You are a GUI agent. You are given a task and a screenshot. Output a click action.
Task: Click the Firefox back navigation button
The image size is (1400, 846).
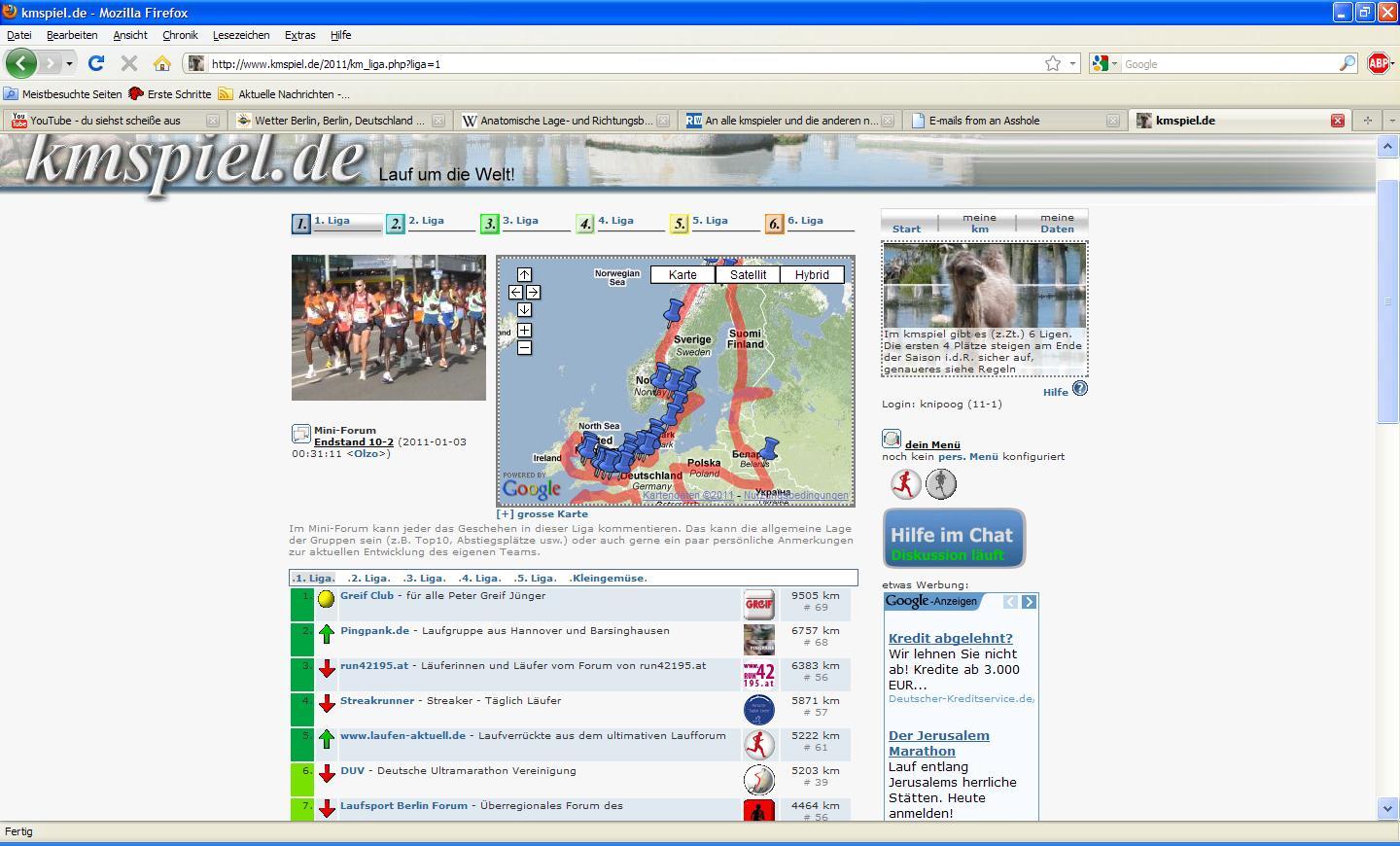click(20, 63)
